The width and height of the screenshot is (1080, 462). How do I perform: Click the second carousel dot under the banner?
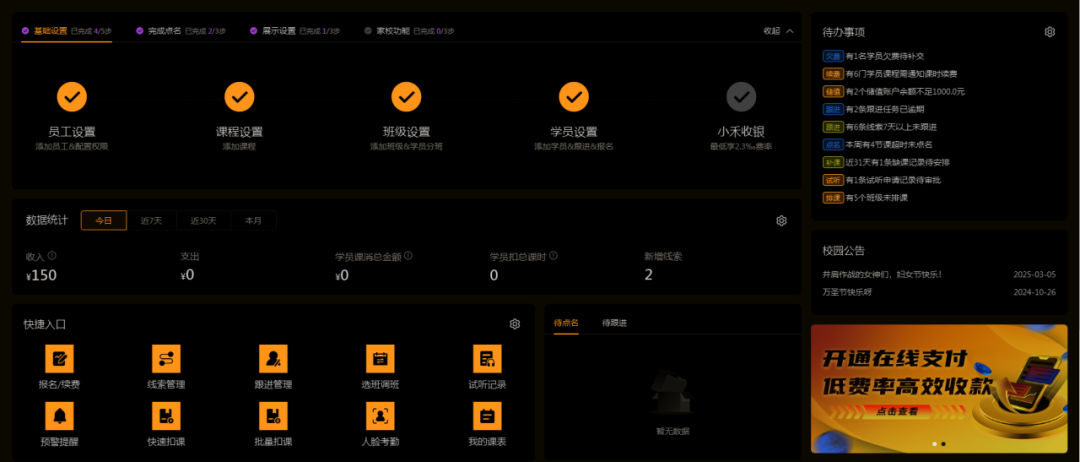(x=943, y=443)
